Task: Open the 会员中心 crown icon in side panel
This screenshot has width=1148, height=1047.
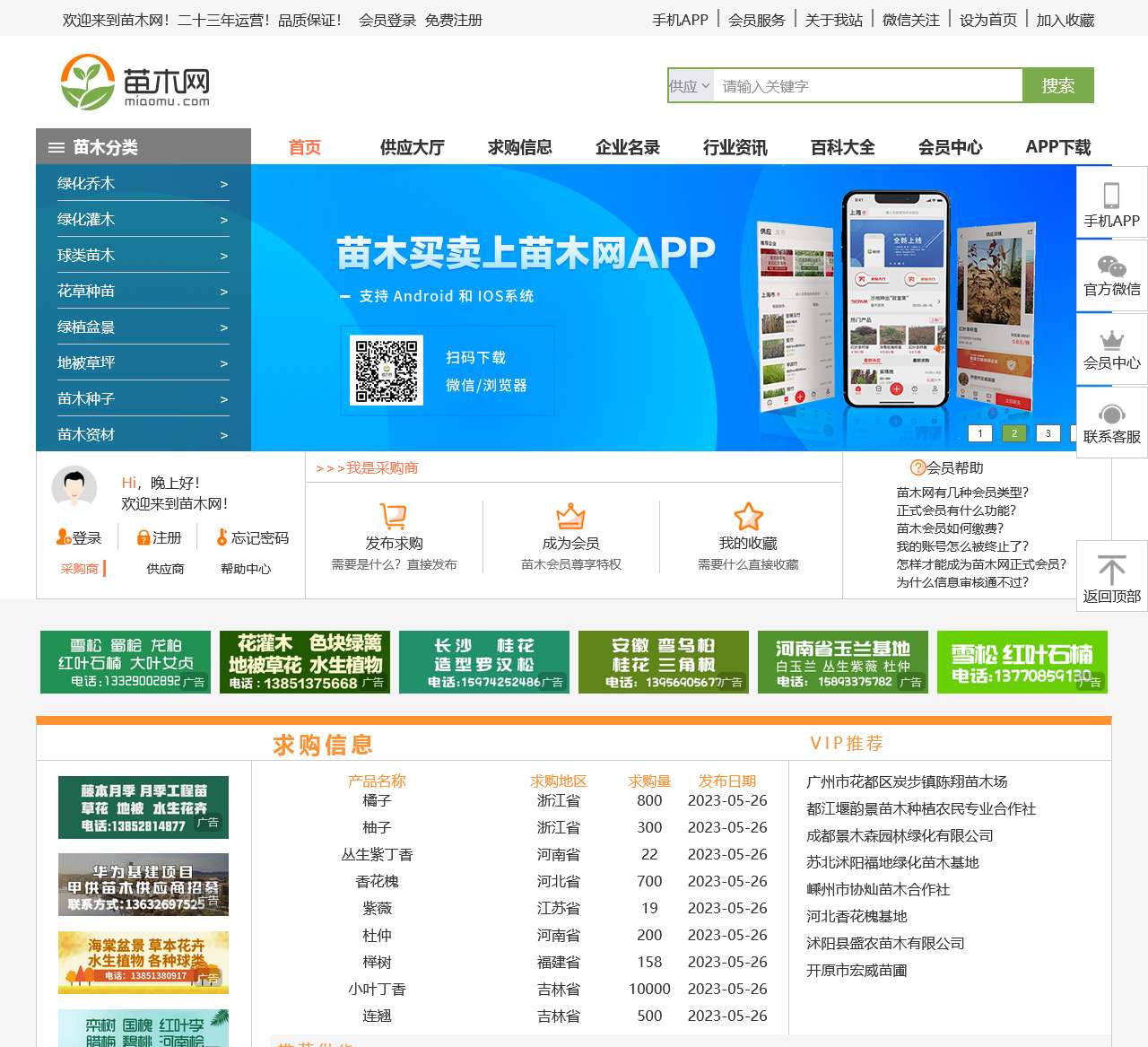Action: pos(1112,340)
